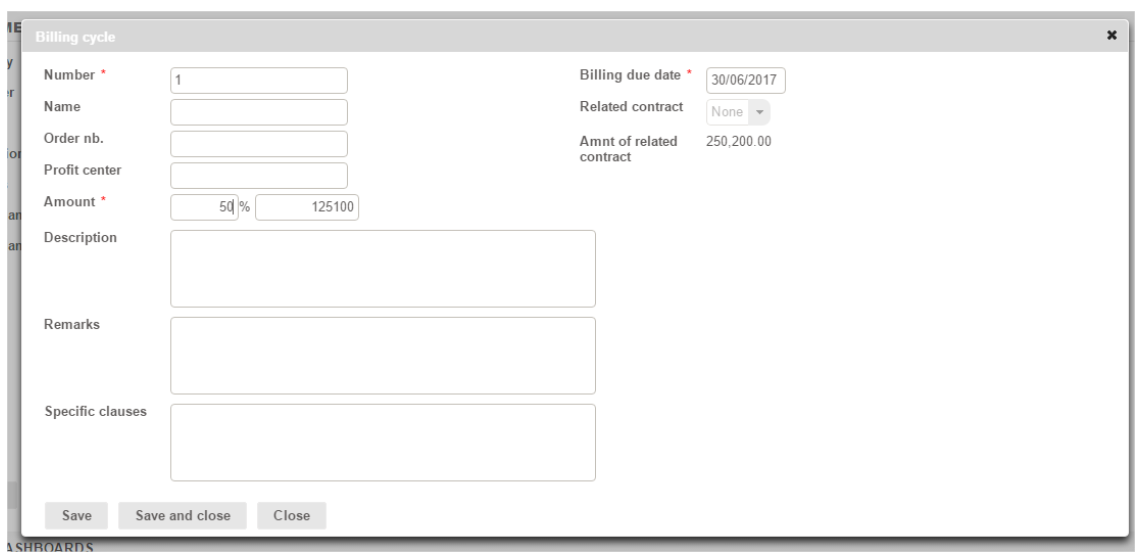The image size is (1140, 556).
Task: Click the Number input field
Action: click(259, 80)
